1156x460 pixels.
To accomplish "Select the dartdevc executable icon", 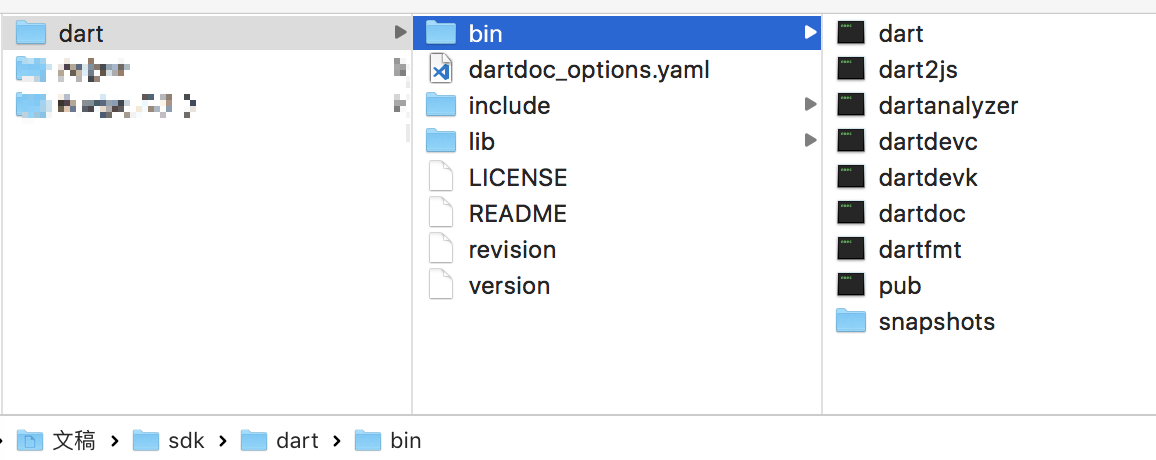I will point(851,141).
